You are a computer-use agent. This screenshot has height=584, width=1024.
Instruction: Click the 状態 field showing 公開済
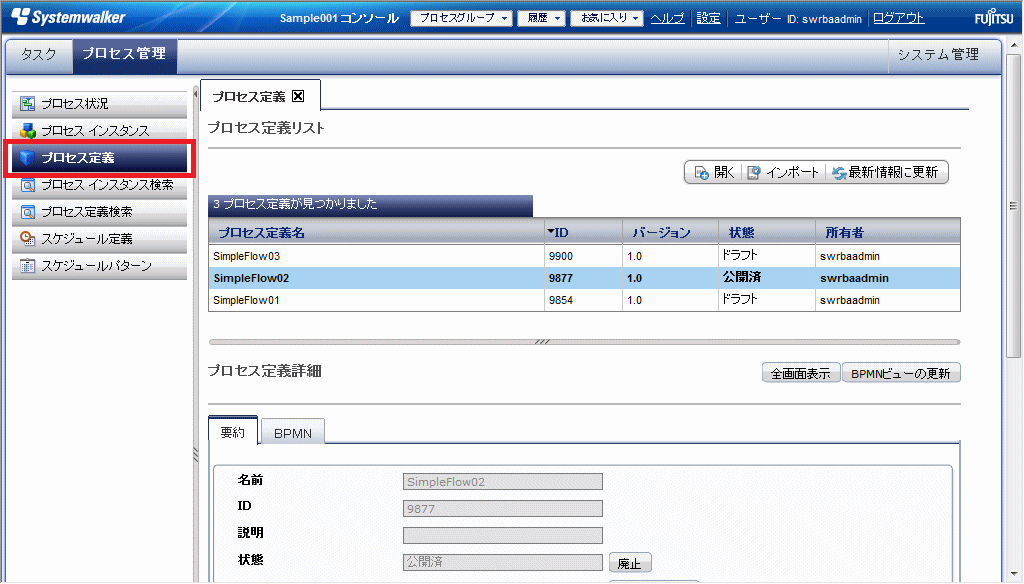point(503,562)
